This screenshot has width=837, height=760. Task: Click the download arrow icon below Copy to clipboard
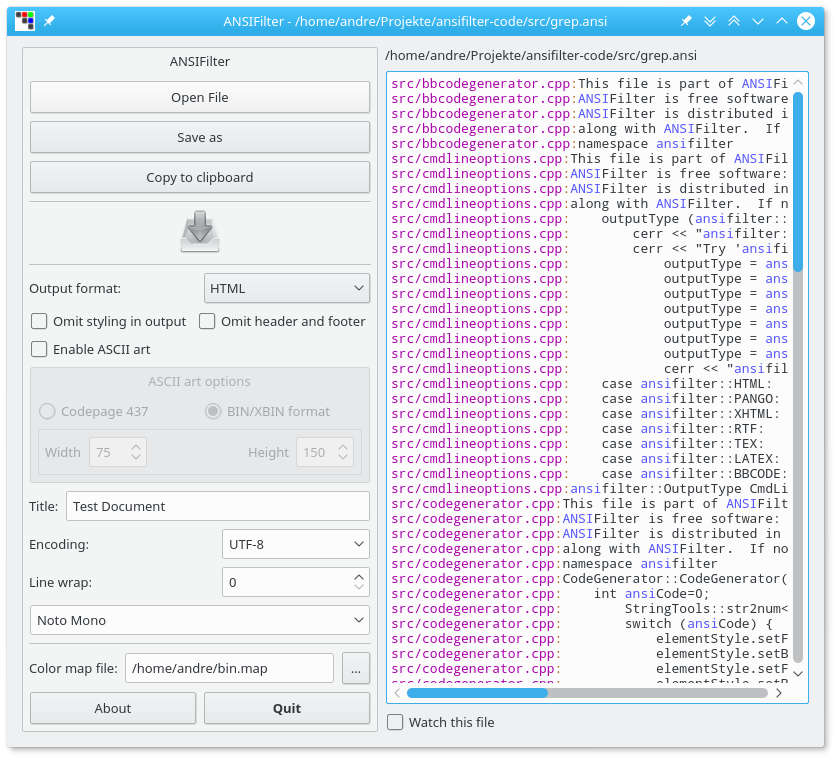click(x=200, y=232)
